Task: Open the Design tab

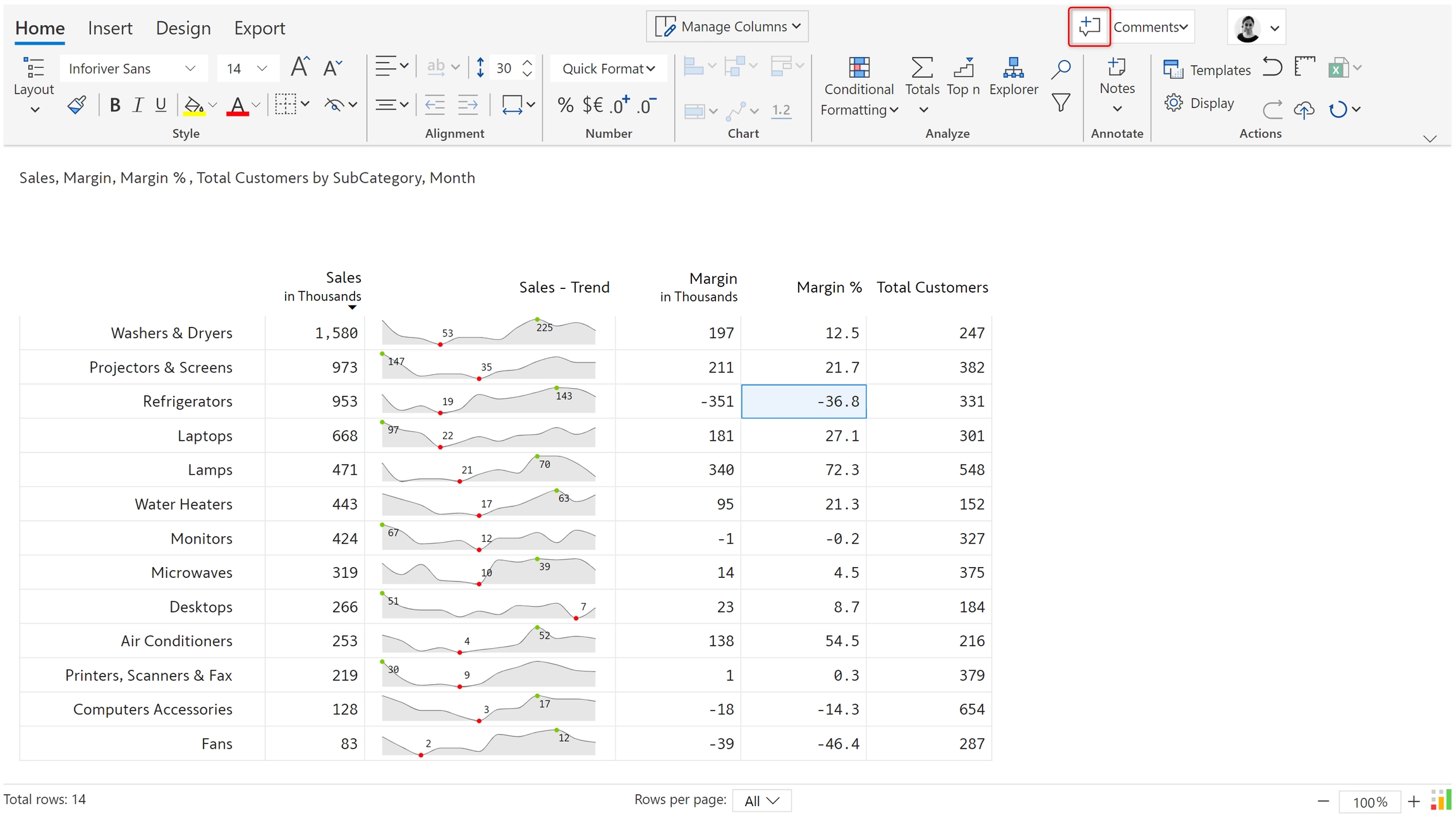Action: coord(183,28)
